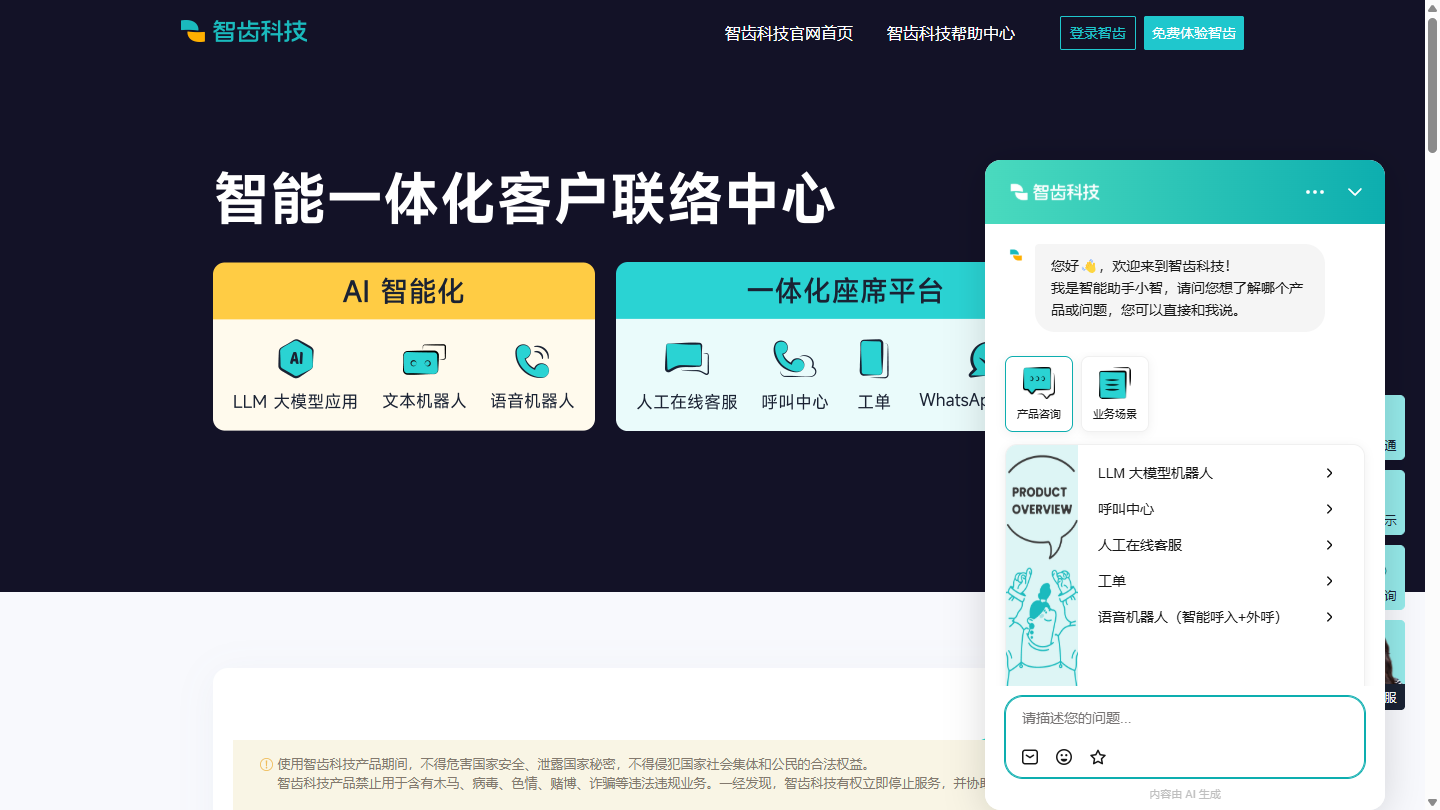This screenshot has height=810, width=1440.
Task: Select the 产品咨询 tab in chat
Action: coord(1039,394)
